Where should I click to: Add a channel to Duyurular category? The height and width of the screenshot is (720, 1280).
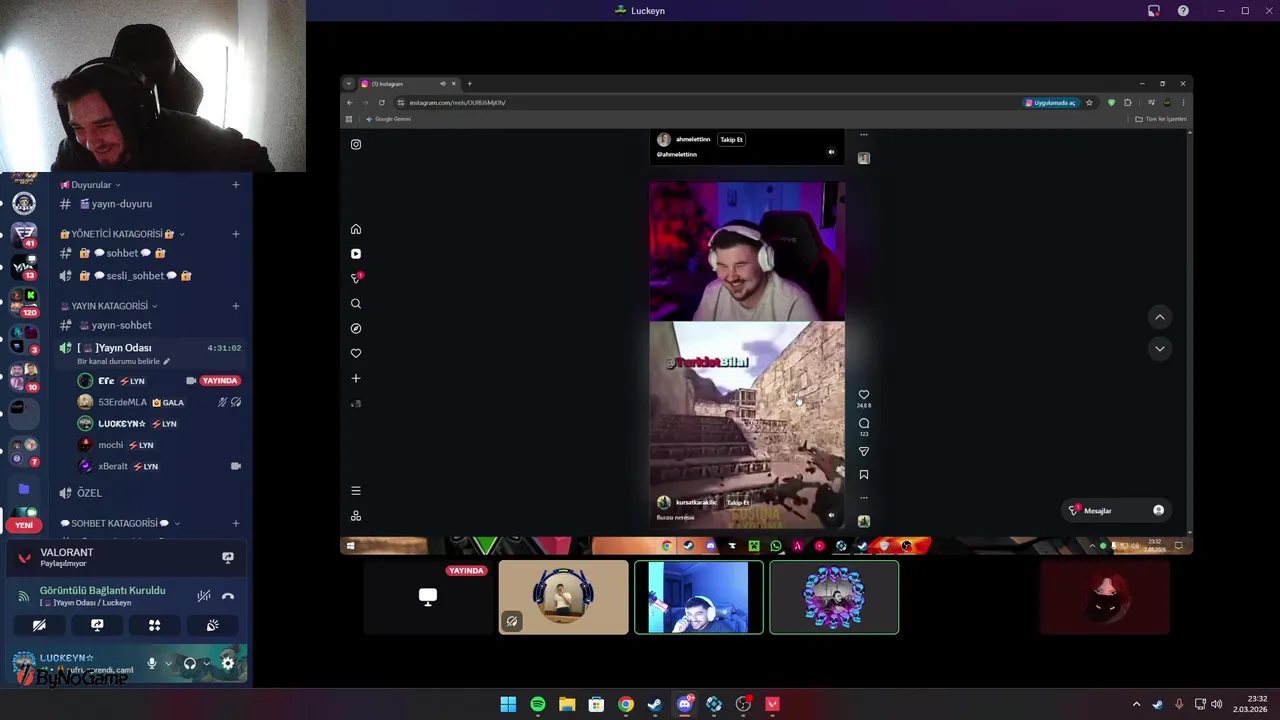pos(236,185)
